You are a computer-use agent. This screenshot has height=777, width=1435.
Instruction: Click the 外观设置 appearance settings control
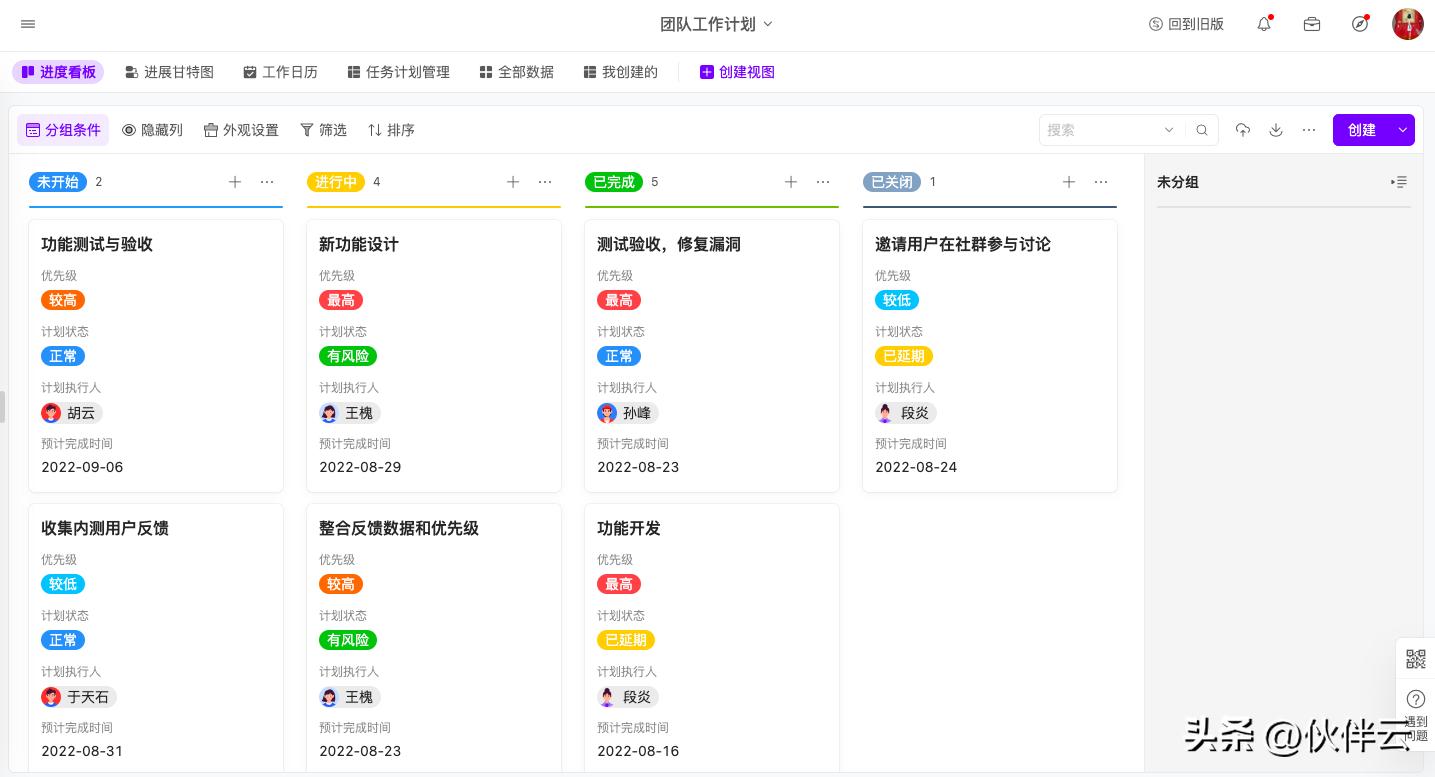coord(241,130)
